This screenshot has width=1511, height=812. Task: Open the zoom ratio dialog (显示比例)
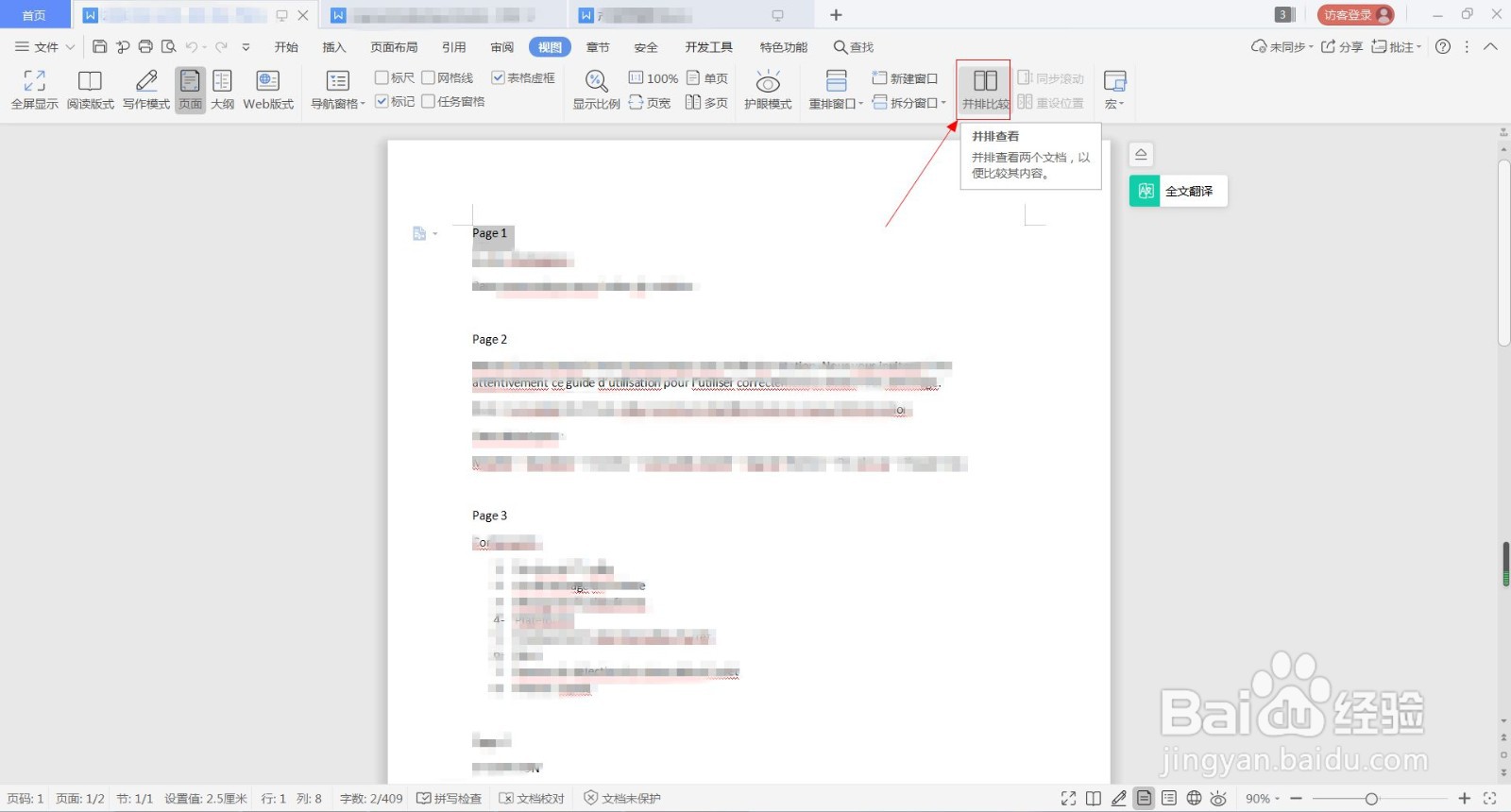click(596, 90)
